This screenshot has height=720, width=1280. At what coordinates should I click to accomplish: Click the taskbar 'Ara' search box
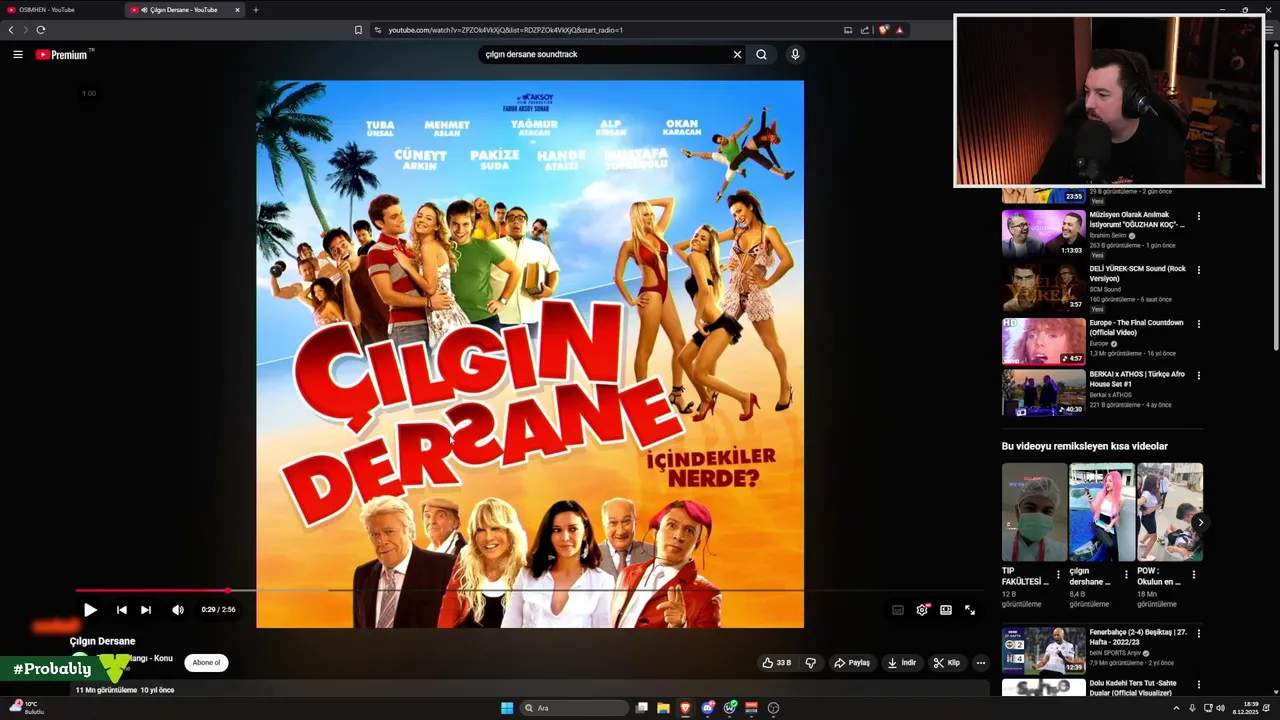[575, 708]
